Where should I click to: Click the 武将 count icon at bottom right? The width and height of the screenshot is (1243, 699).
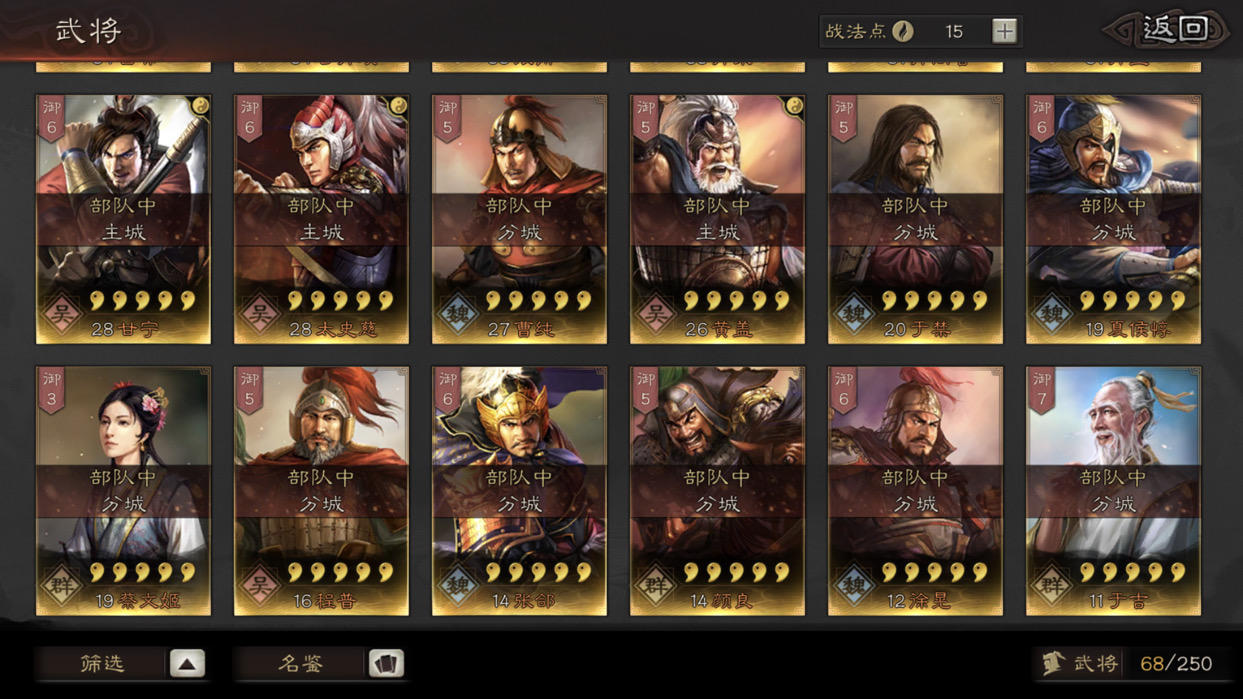coord(1052,663)
